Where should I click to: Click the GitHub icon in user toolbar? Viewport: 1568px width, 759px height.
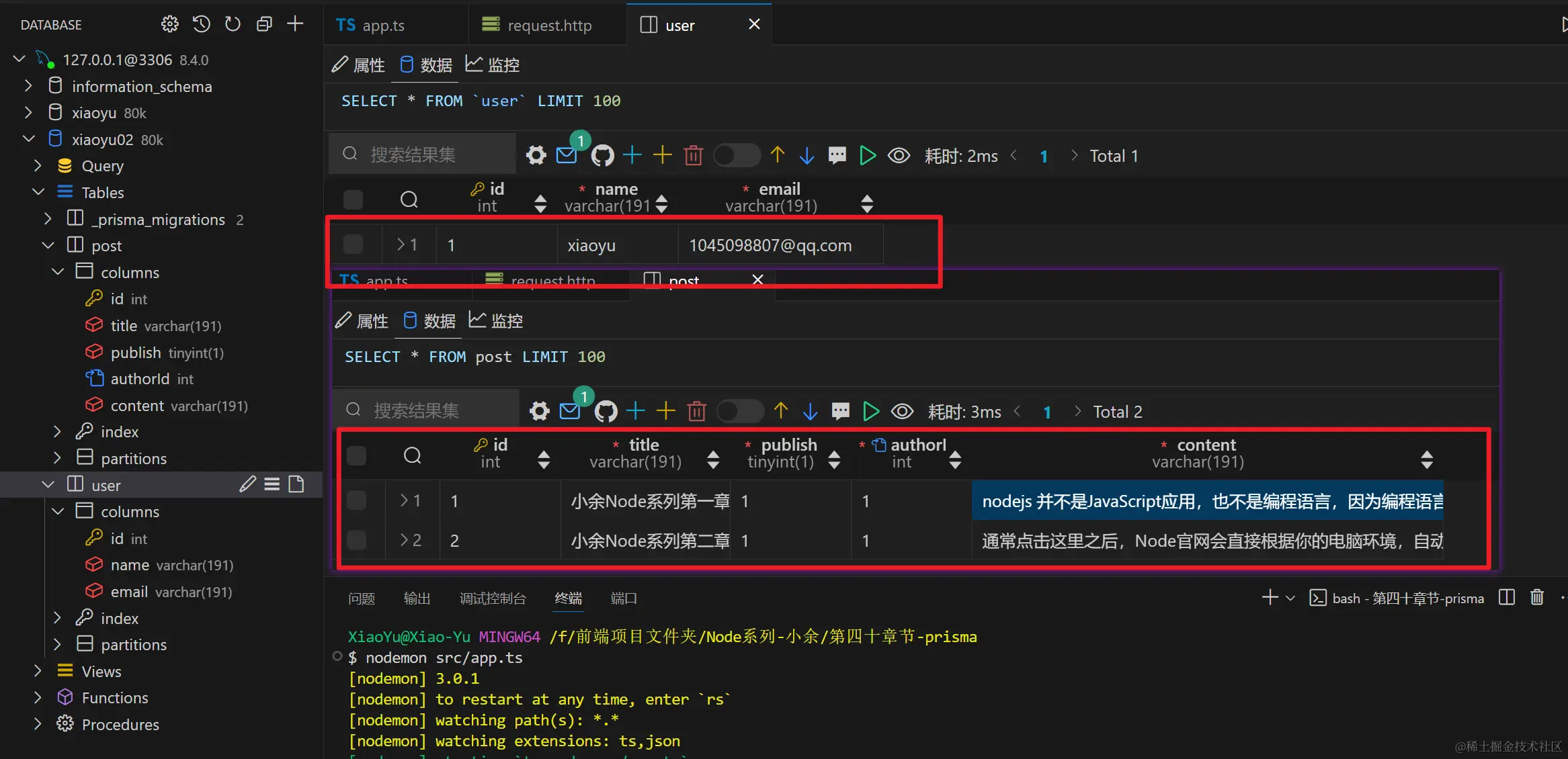[x=602, y=156]
